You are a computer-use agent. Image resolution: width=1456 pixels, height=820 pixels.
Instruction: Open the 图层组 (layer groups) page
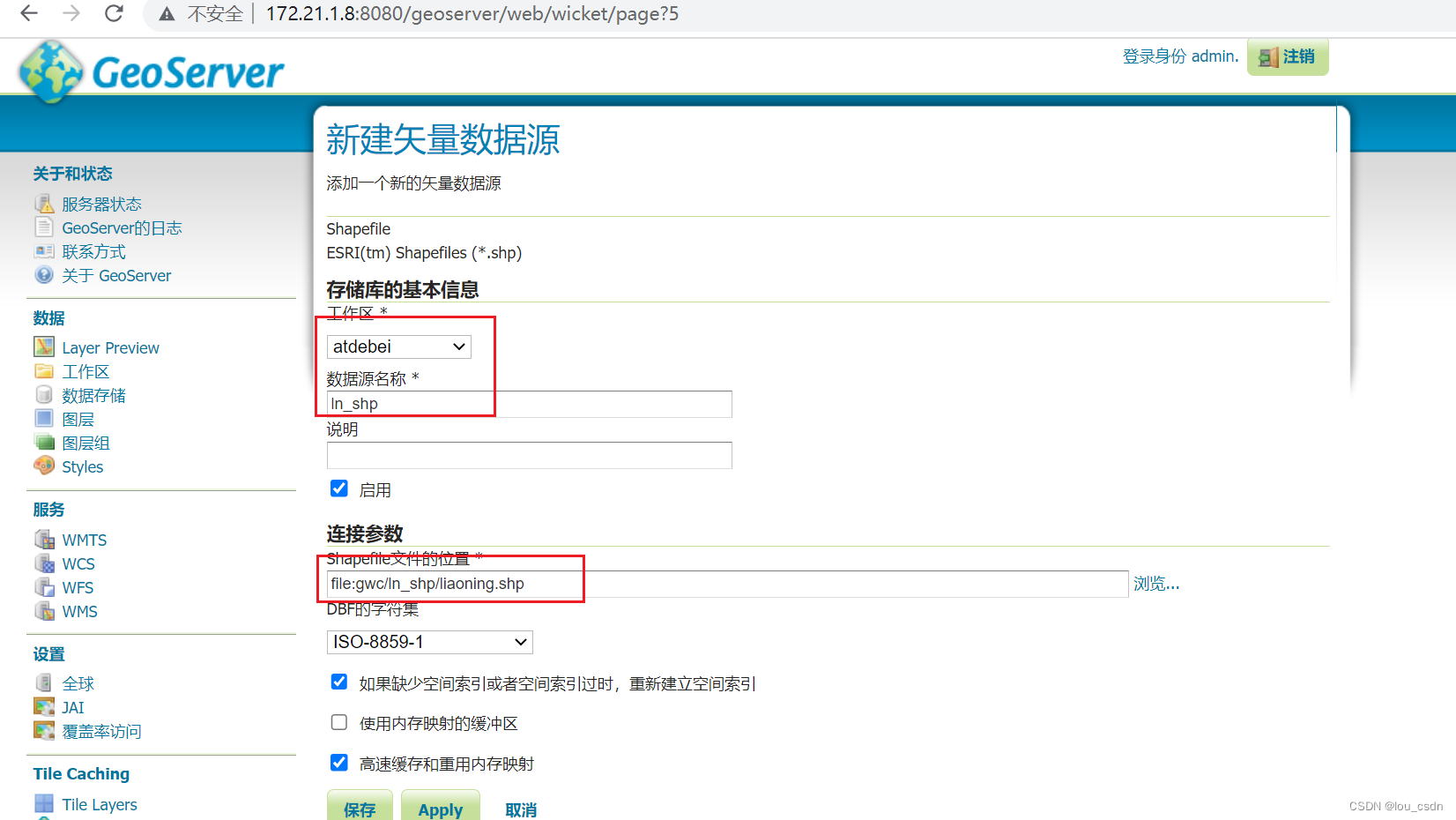[85, 443]
